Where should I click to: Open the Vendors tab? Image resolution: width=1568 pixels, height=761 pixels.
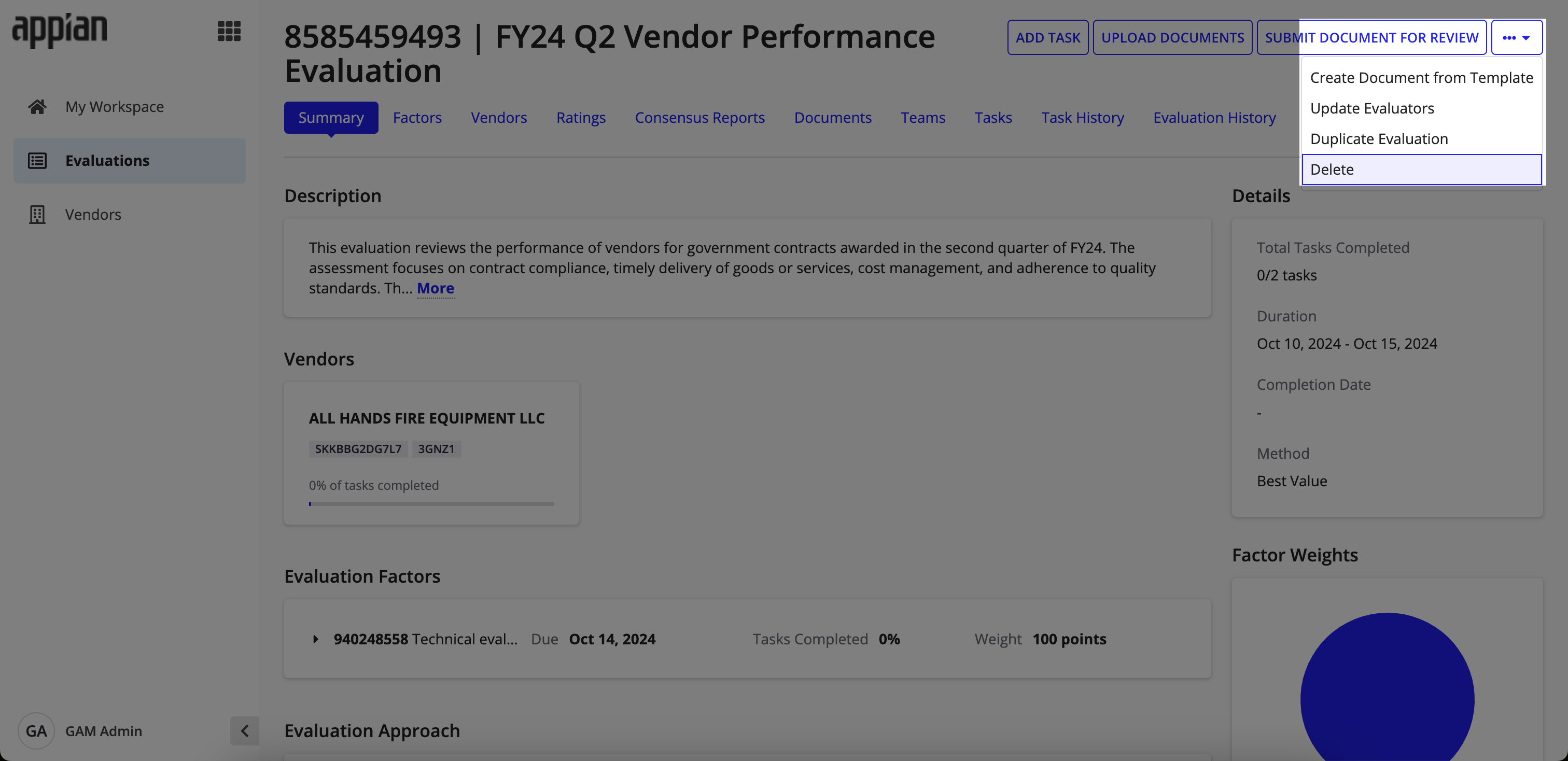click(x=499, y=117)
